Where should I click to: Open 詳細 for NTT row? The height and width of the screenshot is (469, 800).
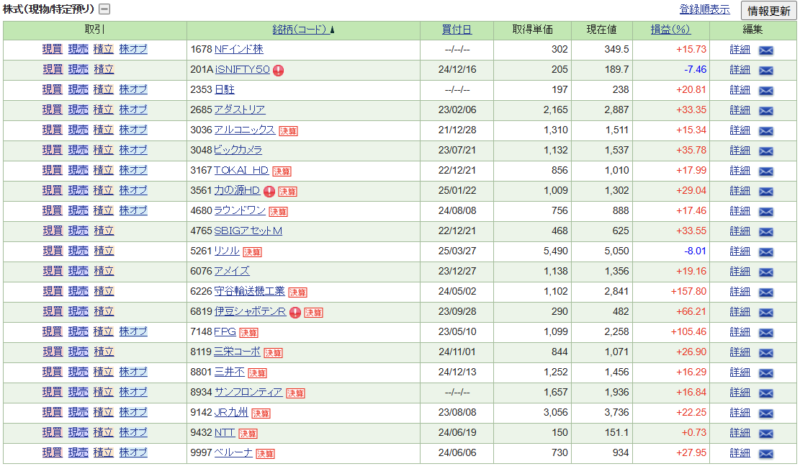coord(740,432)
